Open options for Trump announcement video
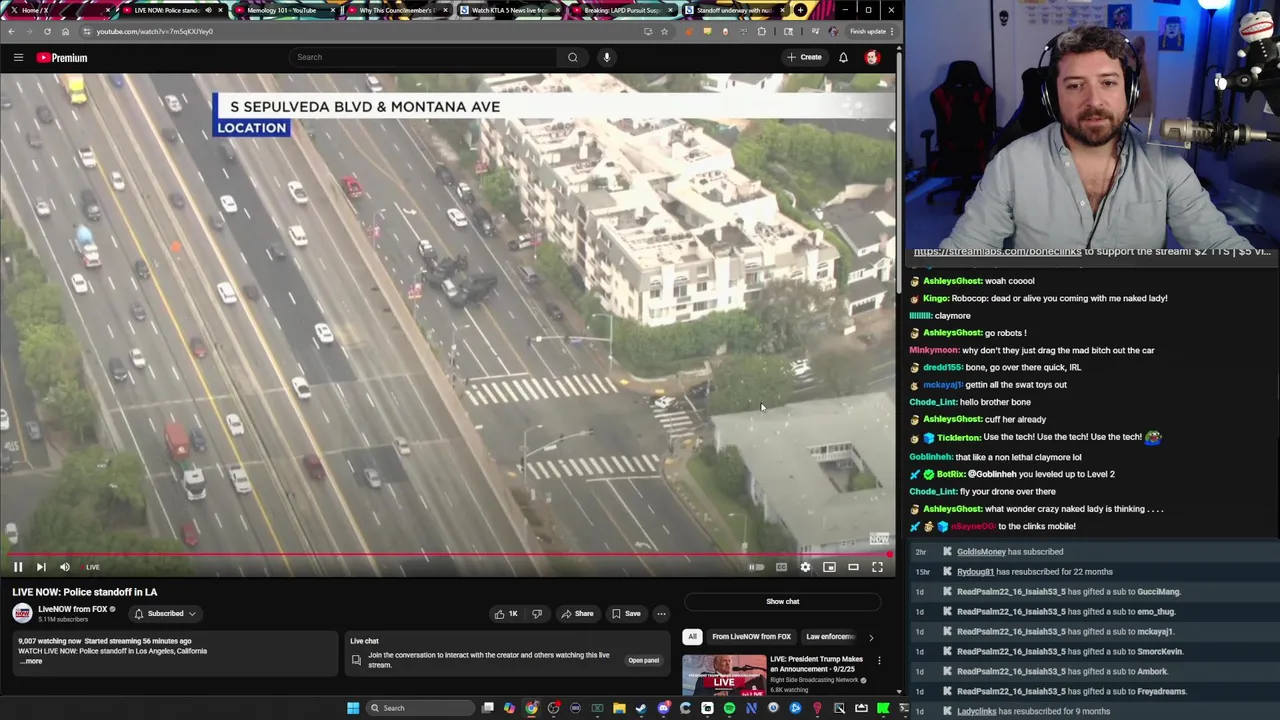 (879, 661)
